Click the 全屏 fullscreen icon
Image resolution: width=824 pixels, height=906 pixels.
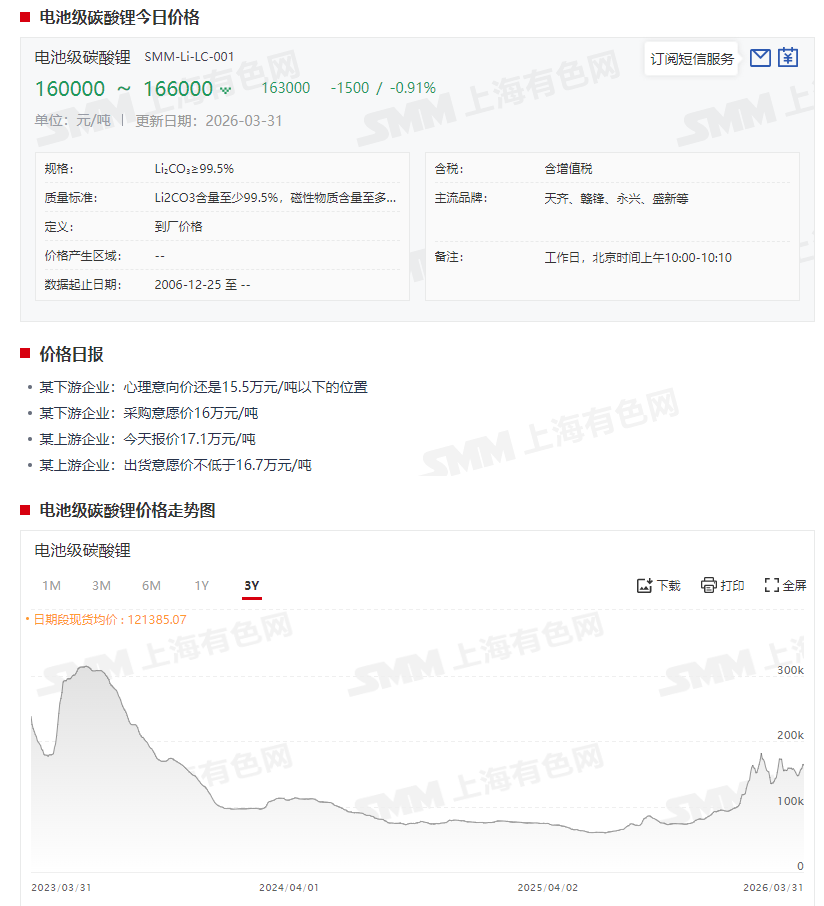pyautogui.click(x=771, y=585)
